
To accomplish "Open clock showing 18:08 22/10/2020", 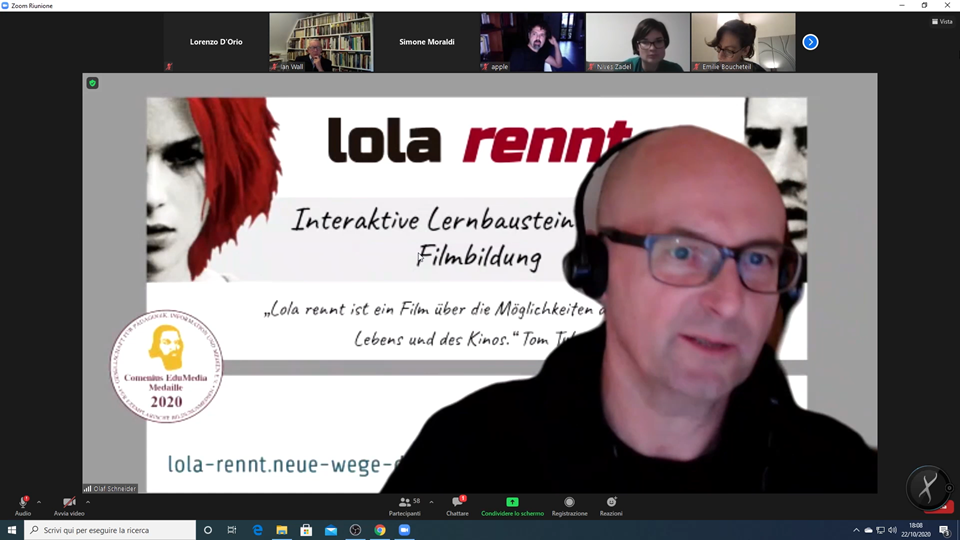I will (916, 530).
